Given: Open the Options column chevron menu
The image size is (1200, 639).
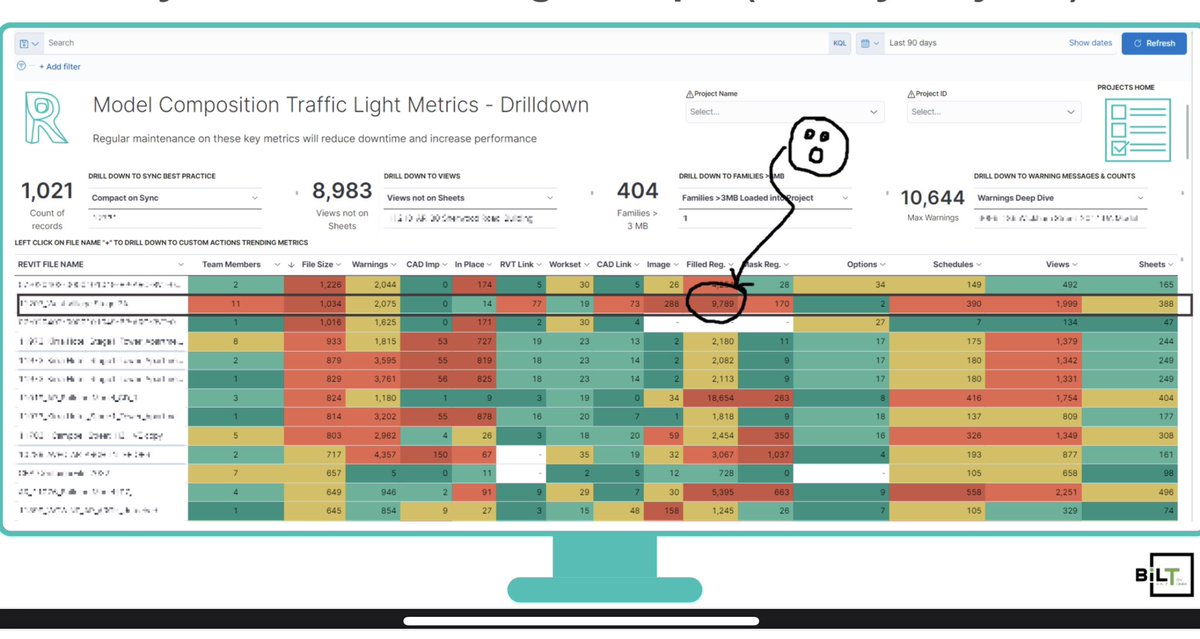Looking at the screenshot, I should [883, 265].
